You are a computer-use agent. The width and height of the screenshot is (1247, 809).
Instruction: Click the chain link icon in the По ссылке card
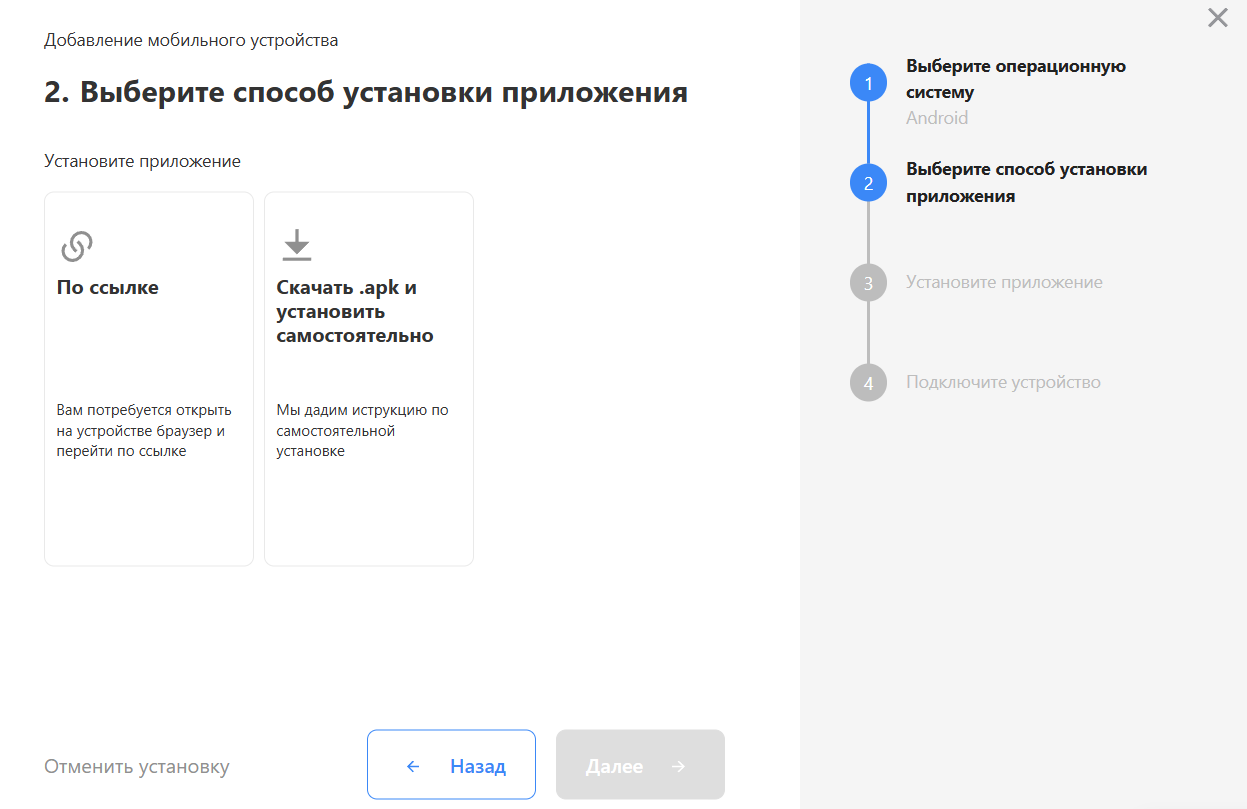[77, 245]
